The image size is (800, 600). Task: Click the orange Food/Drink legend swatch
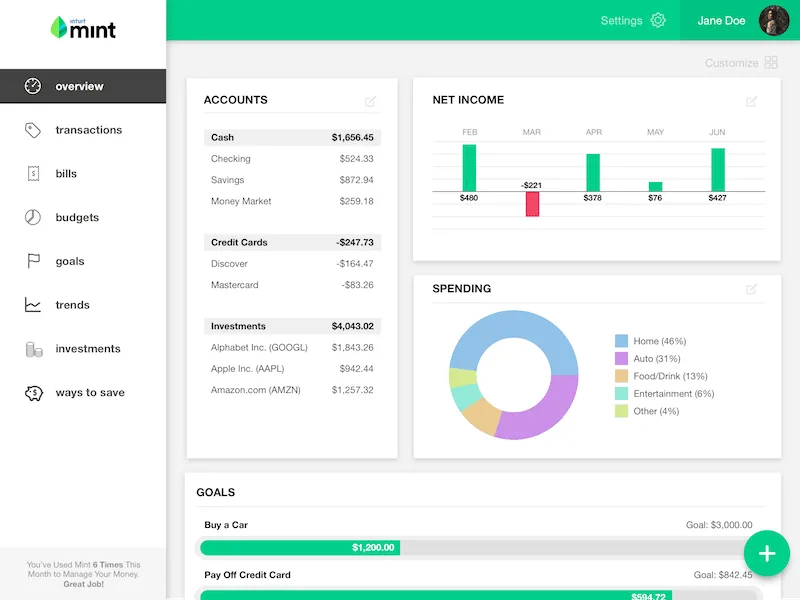(x=621, y=376)
